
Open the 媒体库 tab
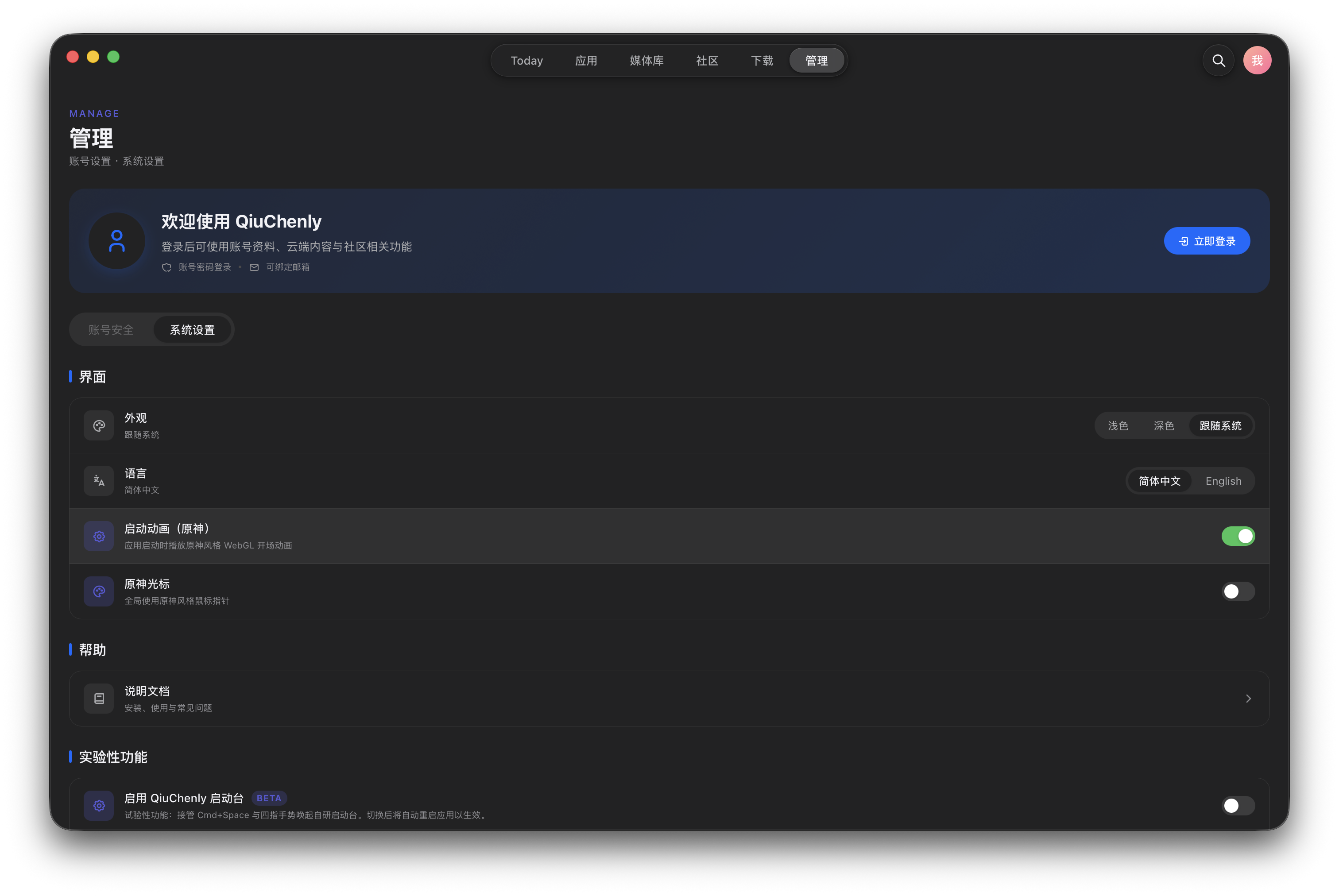pyautogui.click(x=646, y=61)
